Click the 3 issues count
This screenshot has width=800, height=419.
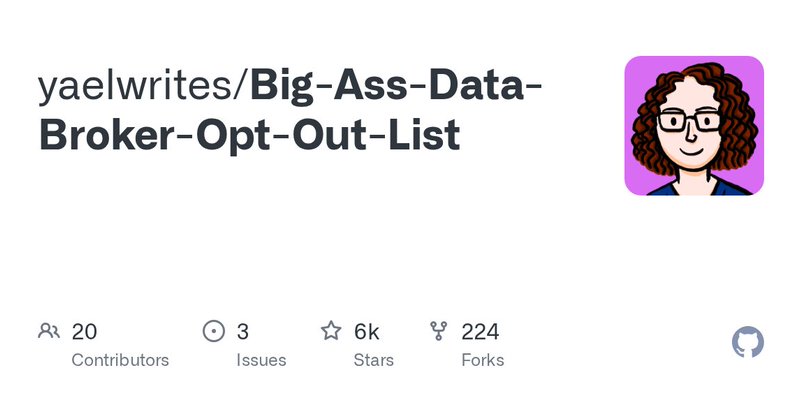tap(243, 331)
